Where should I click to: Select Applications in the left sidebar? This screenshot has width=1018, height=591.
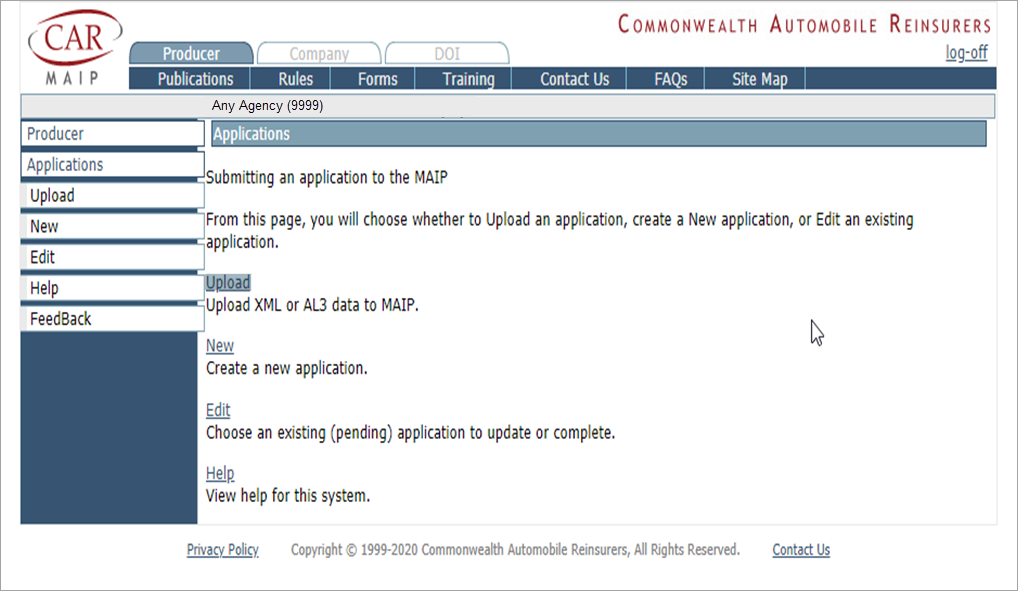(111, 165)
